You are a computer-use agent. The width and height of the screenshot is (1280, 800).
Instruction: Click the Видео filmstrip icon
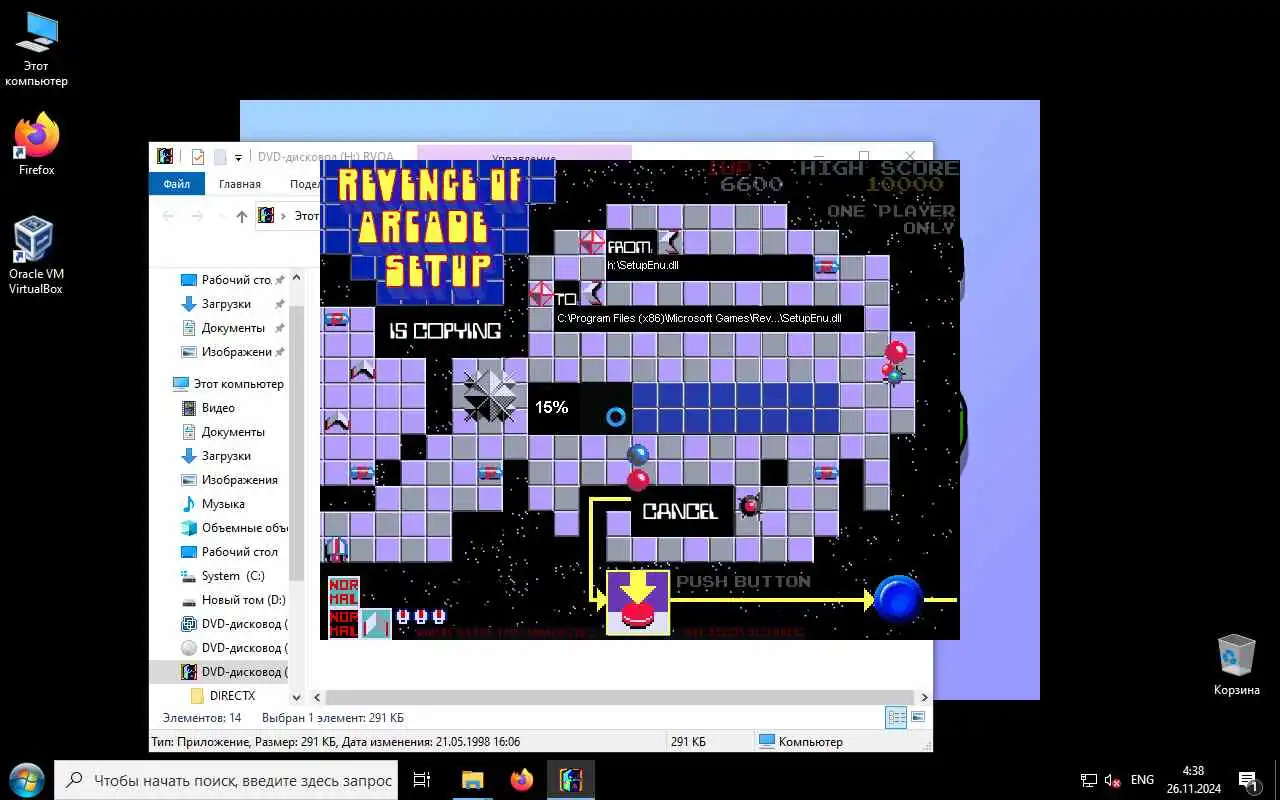point(188,408)
